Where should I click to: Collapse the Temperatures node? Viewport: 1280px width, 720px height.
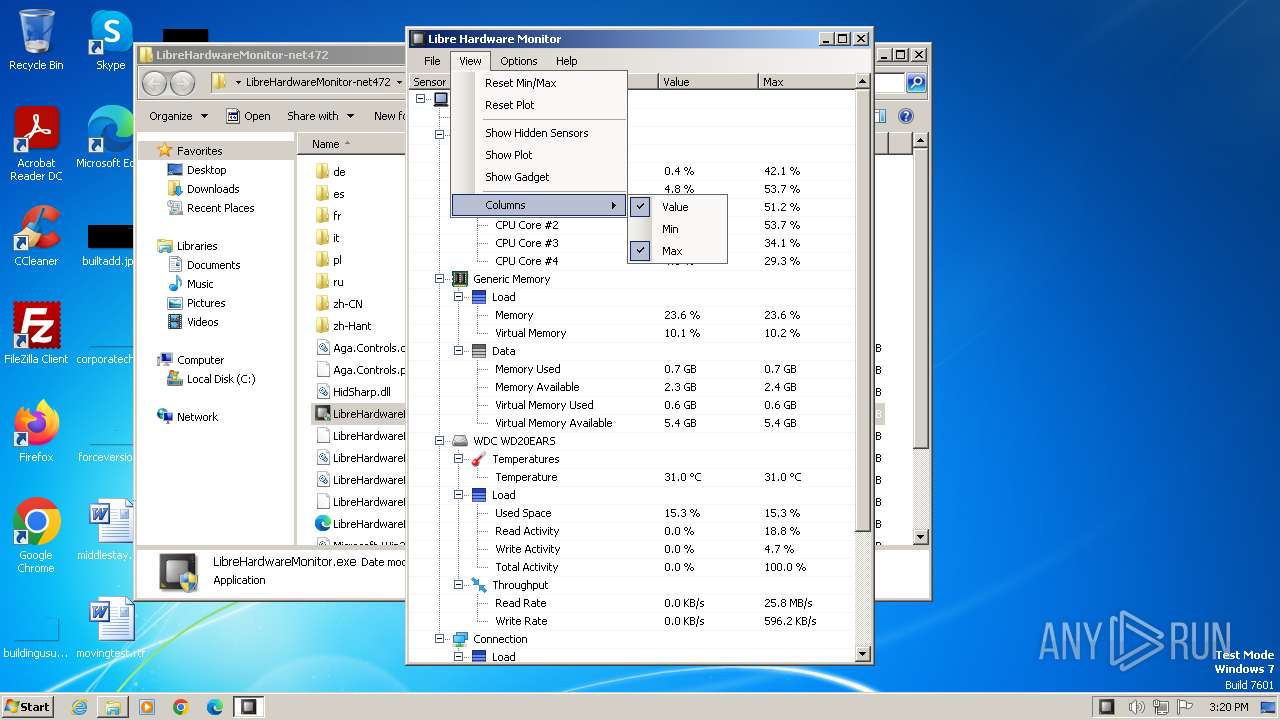pos(457,459)
